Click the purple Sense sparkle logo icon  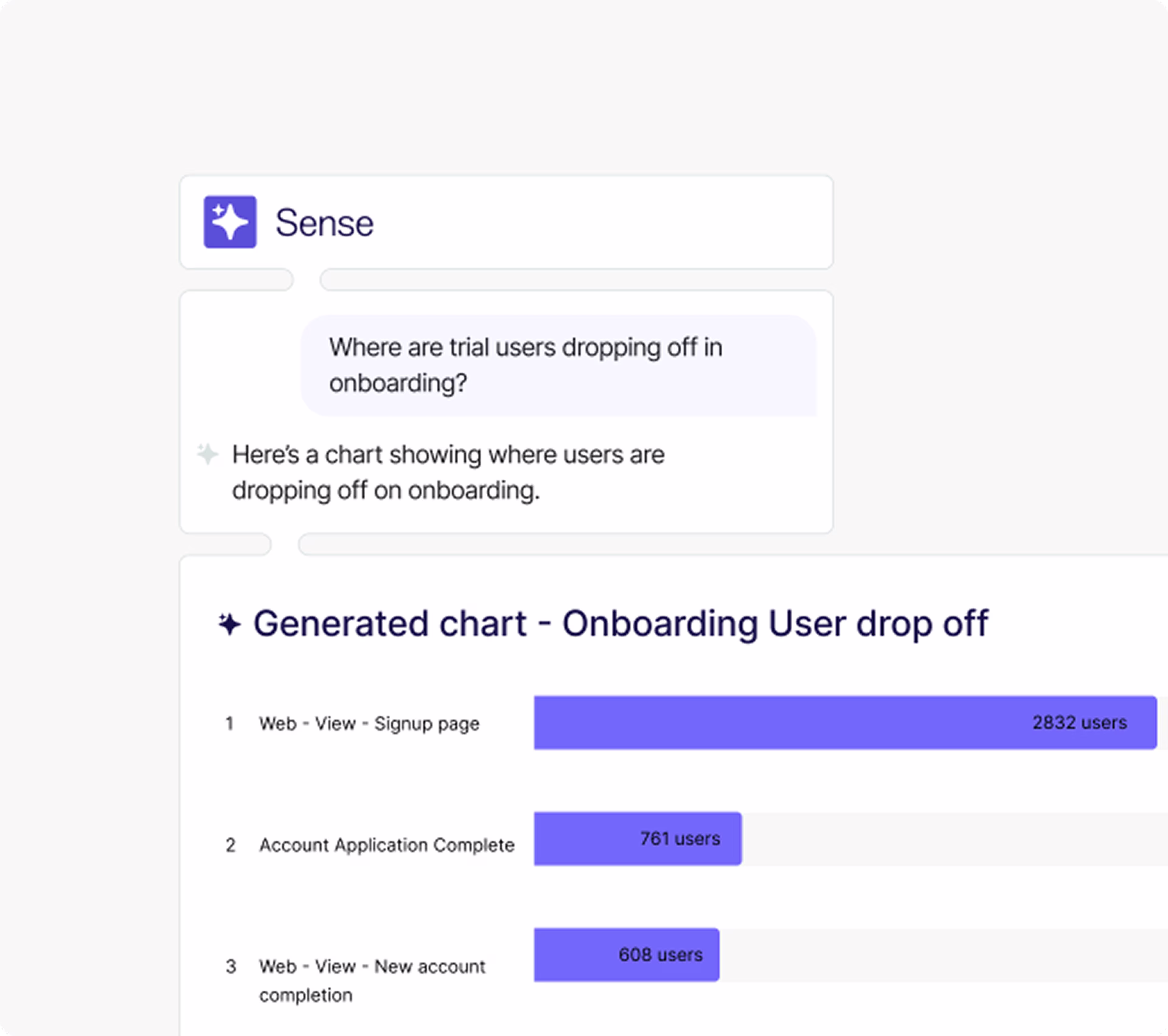230,223
